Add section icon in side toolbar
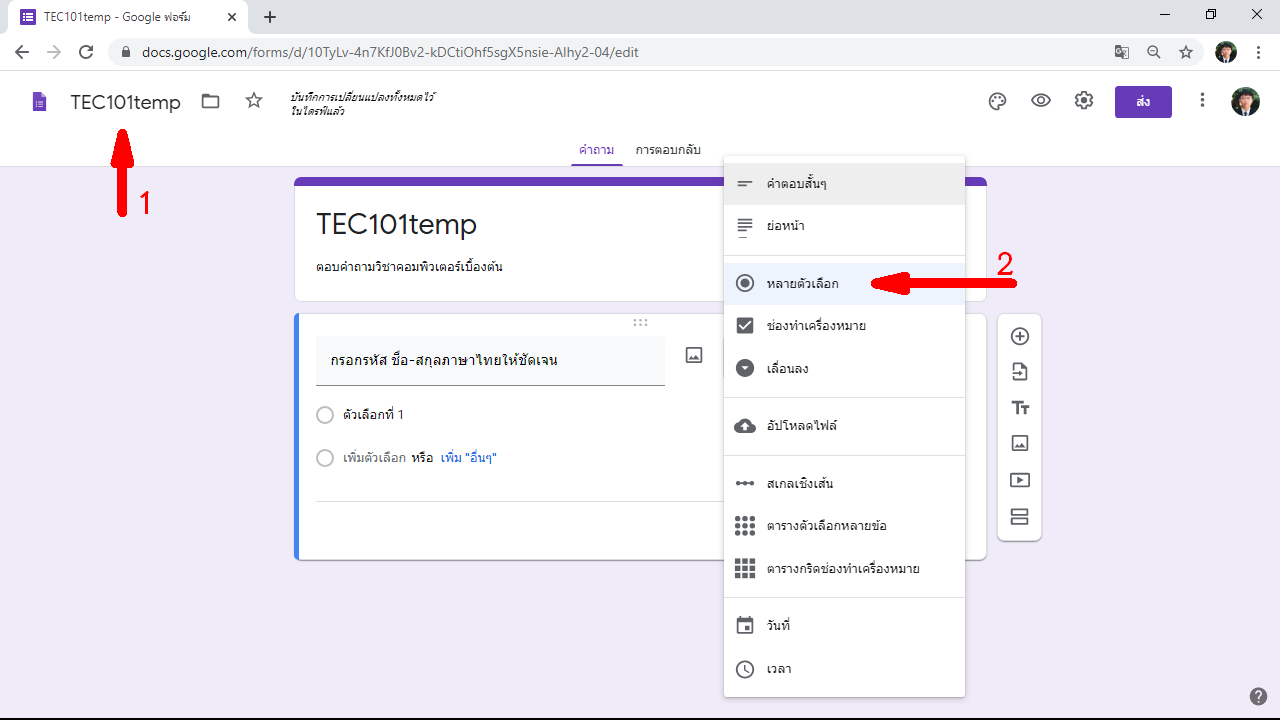The height and width of the screenshot is (721, 1280). point(1020,516)
